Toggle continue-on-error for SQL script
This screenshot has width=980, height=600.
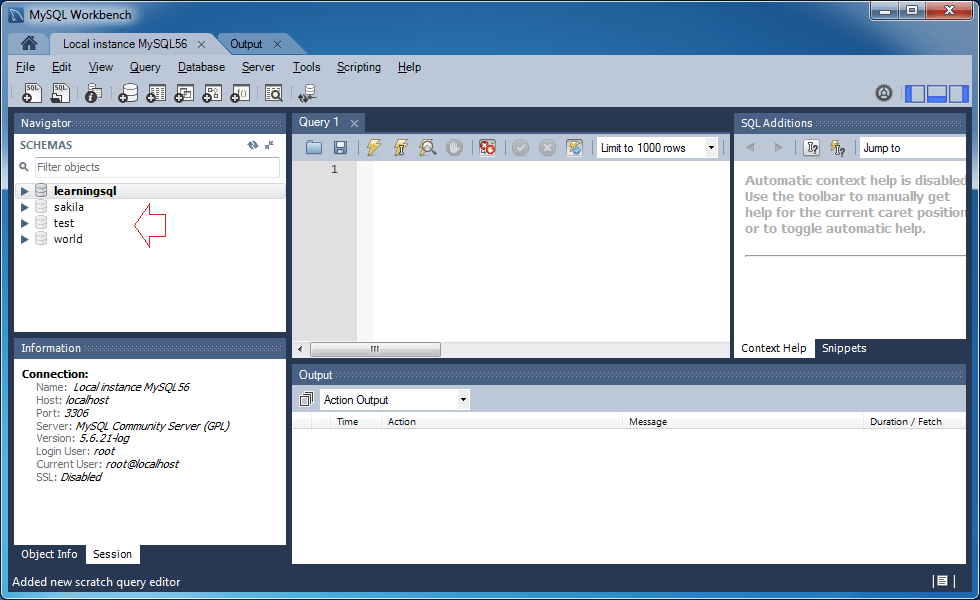[488, 148]
